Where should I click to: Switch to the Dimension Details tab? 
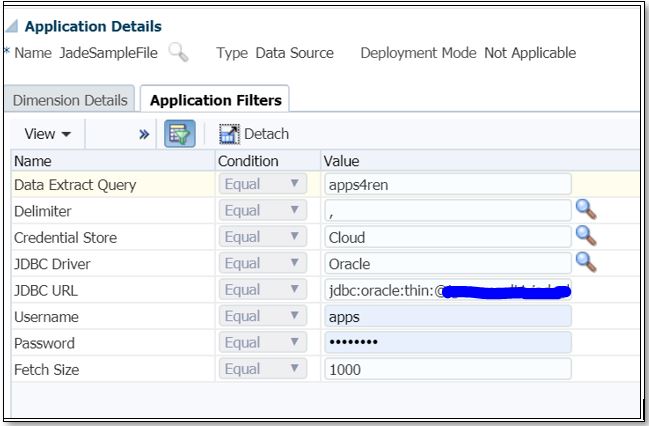pyautogui.click(x=70, y=100)
